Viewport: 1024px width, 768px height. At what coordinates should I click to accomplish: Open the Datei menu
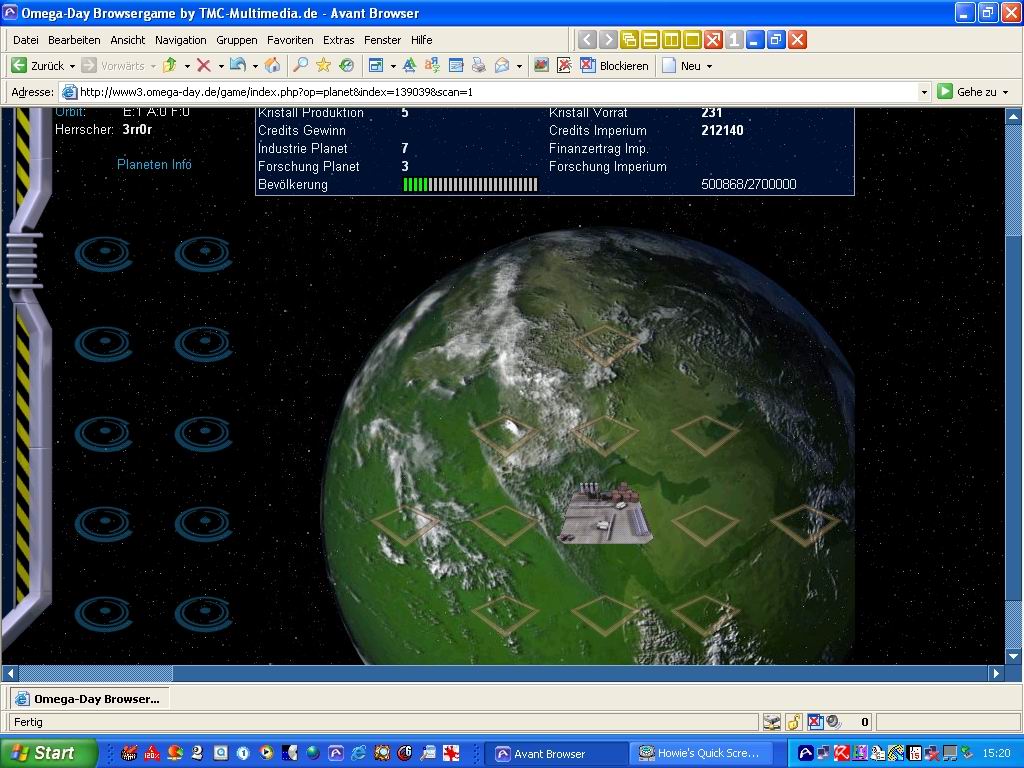25,40
